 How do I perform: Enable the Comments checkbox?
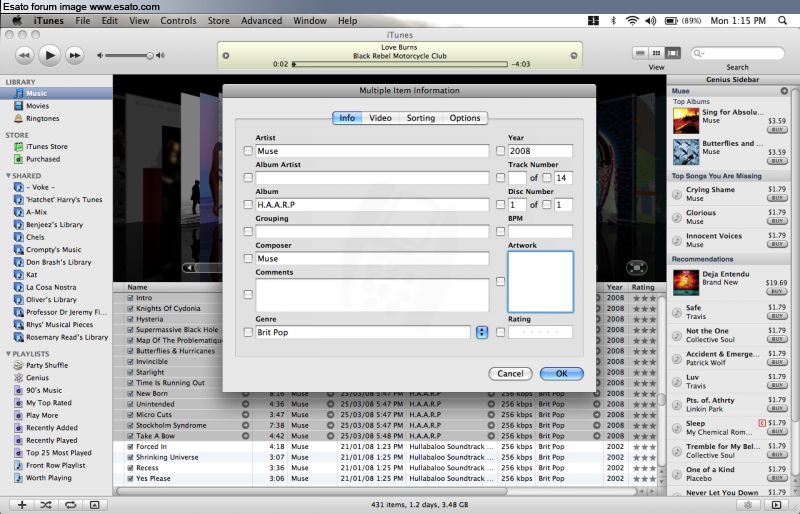tap(248, 295)
